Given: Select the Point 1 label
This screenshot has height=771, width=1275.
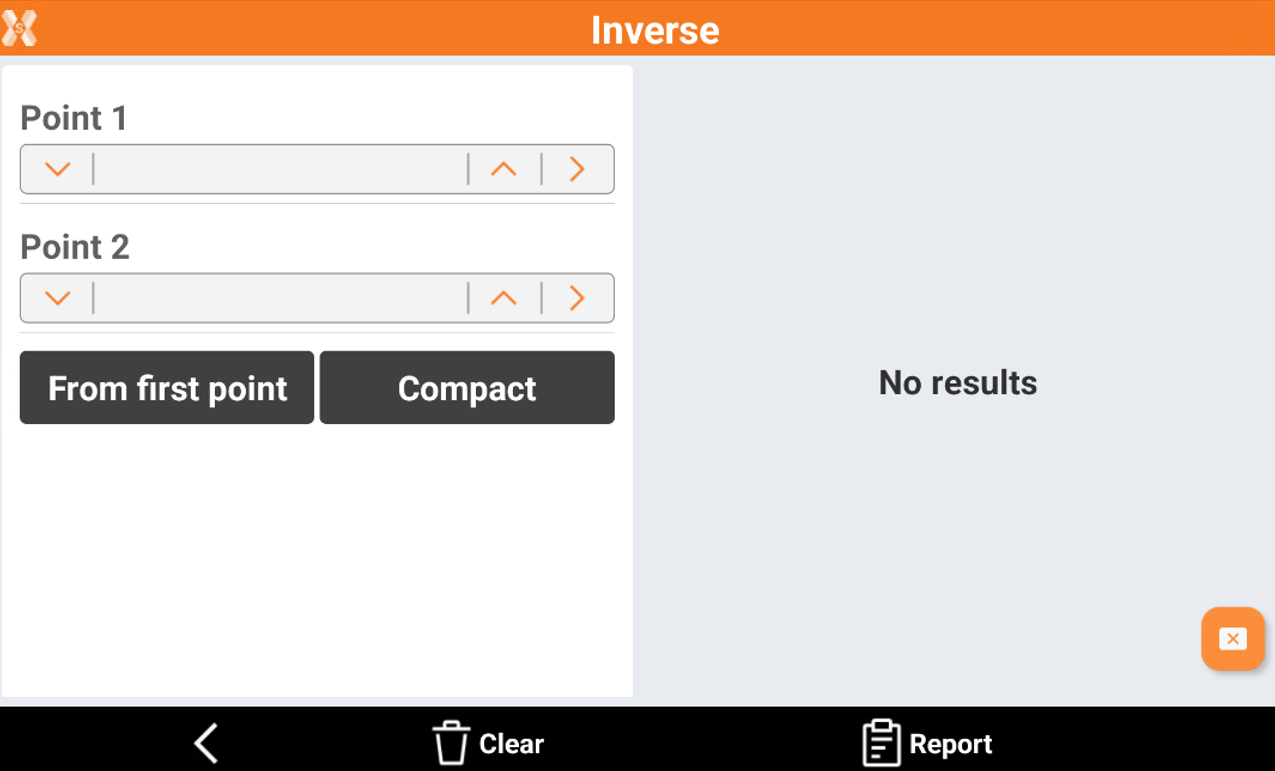Looking at the screenshot, I should click(74, 118).
